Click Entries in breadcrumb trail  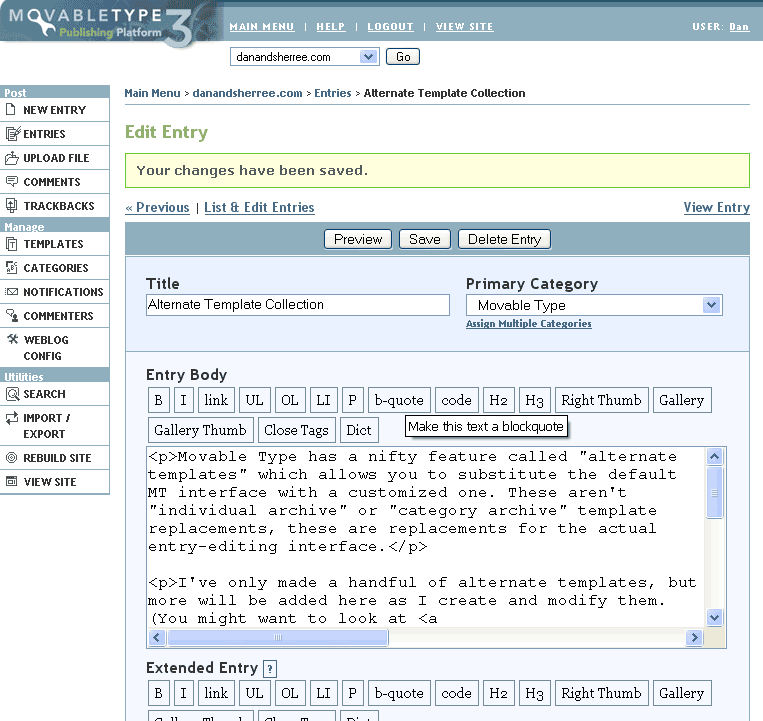point(332,93)
